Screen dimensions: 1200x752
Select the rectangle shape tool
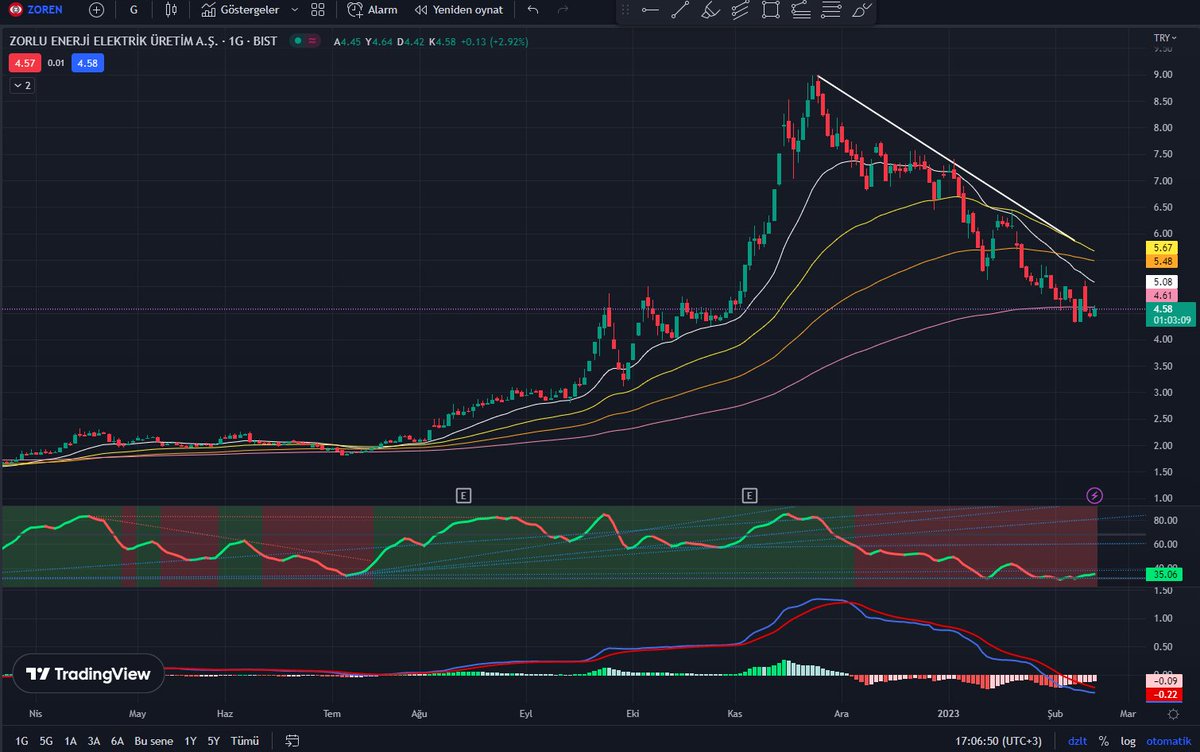click(x=770, y=10)
